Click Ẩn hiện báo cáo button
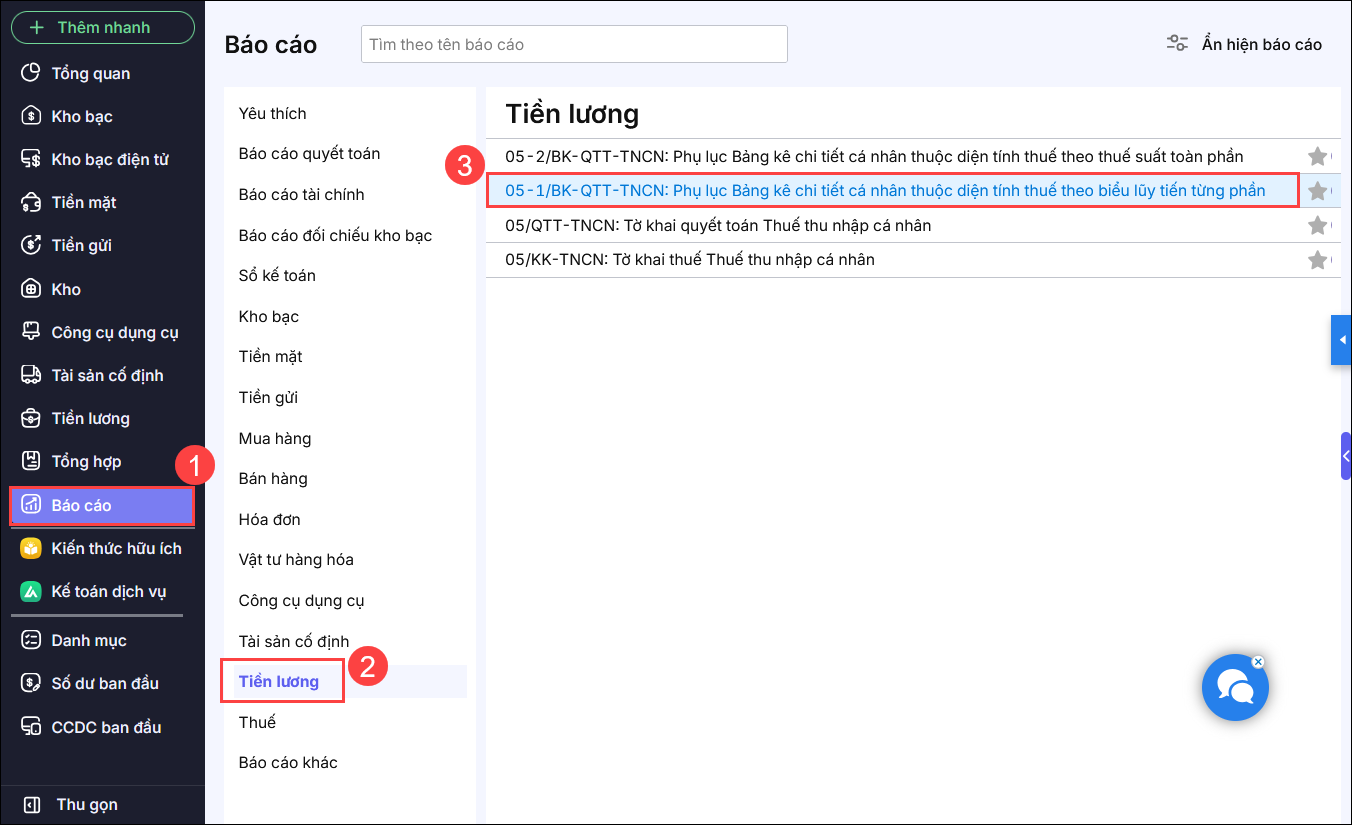This screenshot has width=1352, height=825. [1244, 44]
